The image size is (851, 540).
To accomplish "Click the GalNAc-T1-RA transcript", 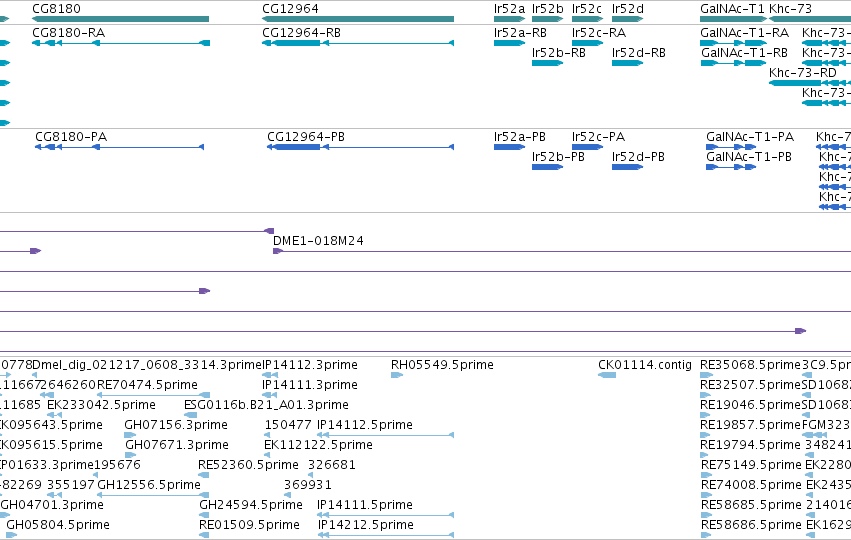I will [x=733, y=43].
